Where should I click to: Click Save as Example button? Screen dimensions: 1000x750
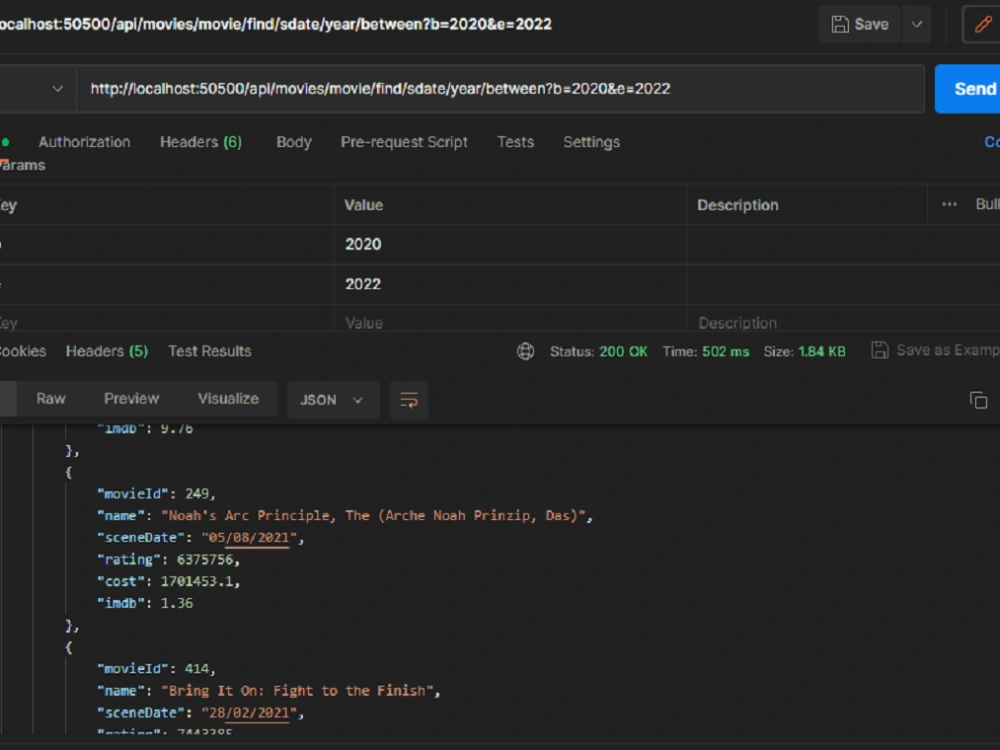tap(935, 350)
